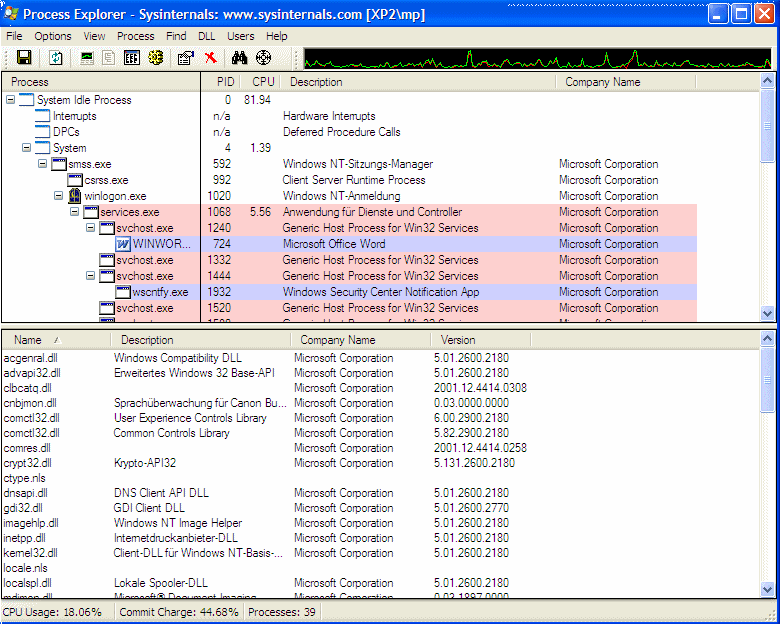
Task: Select the crosshair Find Window's Process icon
Action: point(263,58)
